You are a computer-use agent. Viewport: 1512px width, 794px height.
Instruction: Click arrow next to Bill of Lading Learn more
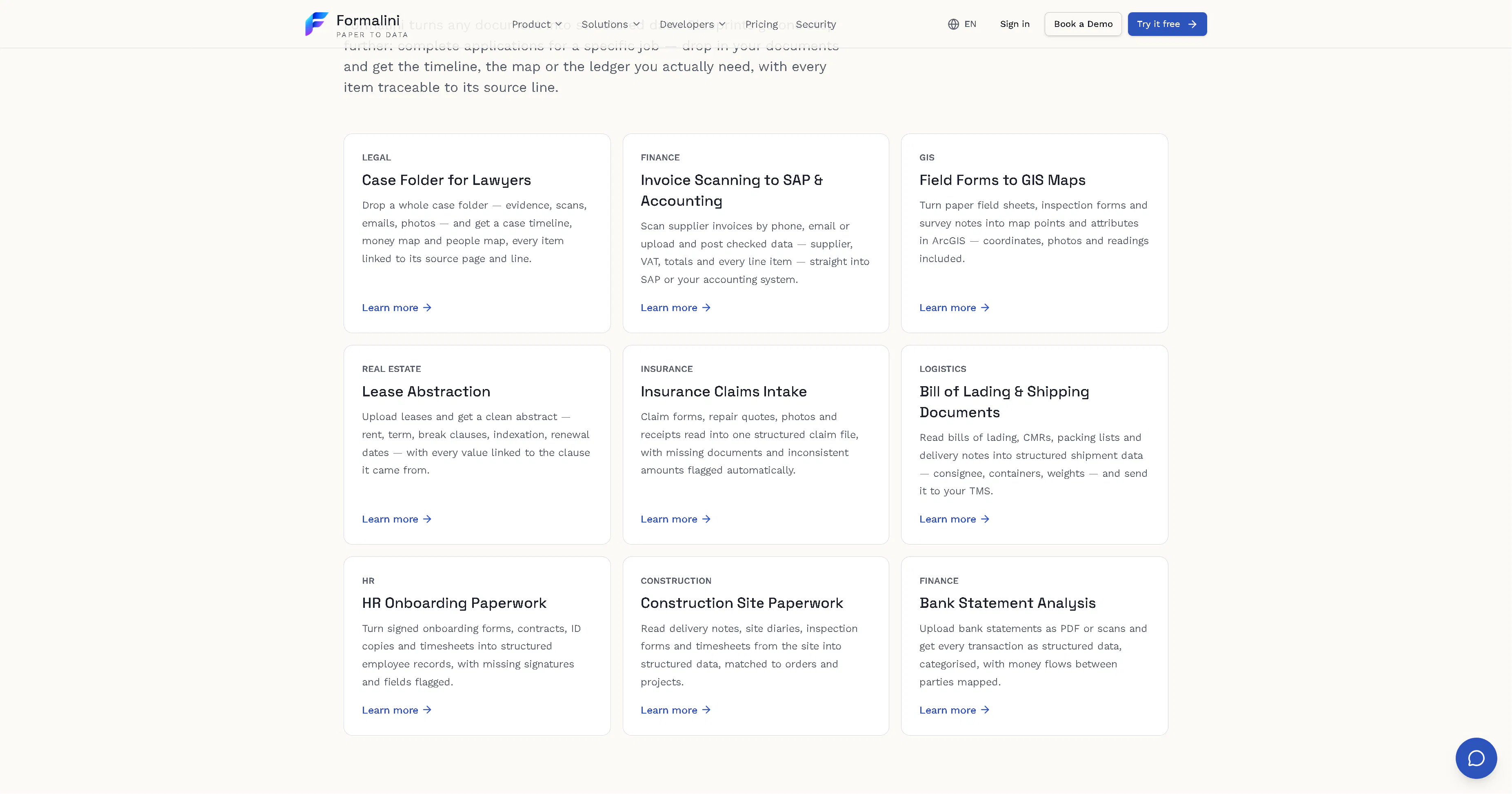pos(985,519)
